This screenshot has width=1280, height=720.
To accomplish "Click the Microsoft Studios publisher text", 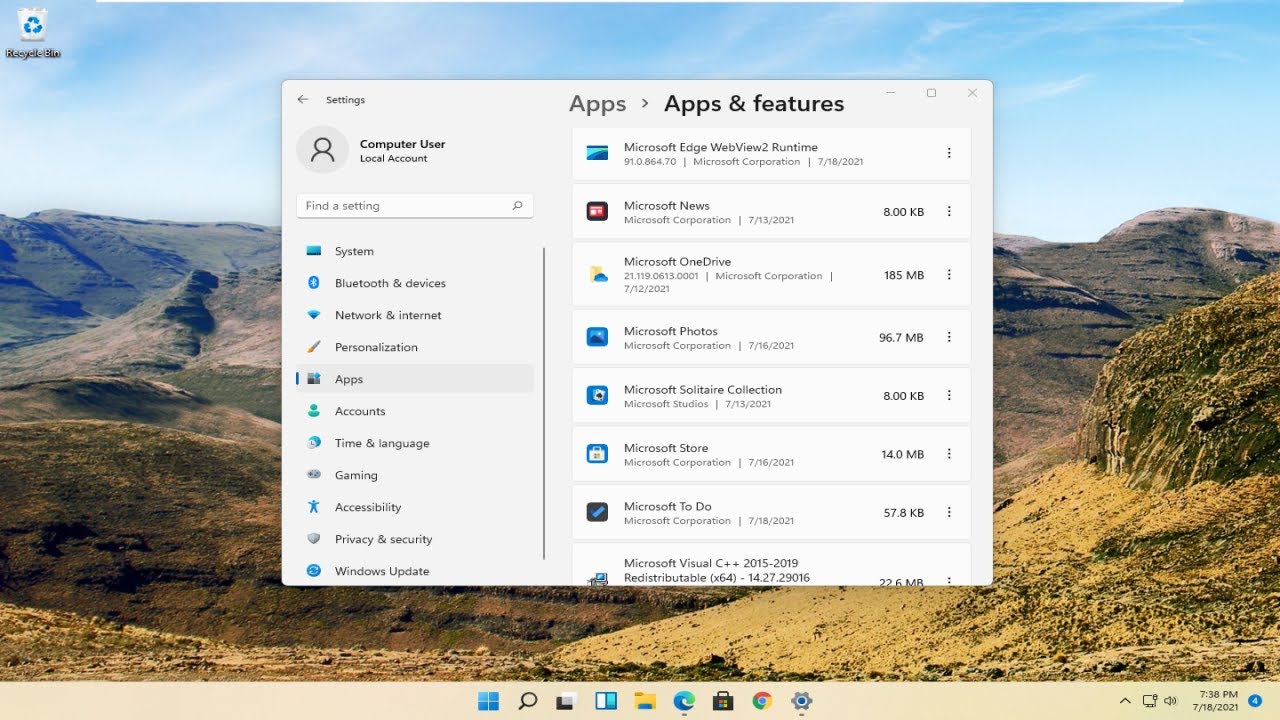I will 666,404.
